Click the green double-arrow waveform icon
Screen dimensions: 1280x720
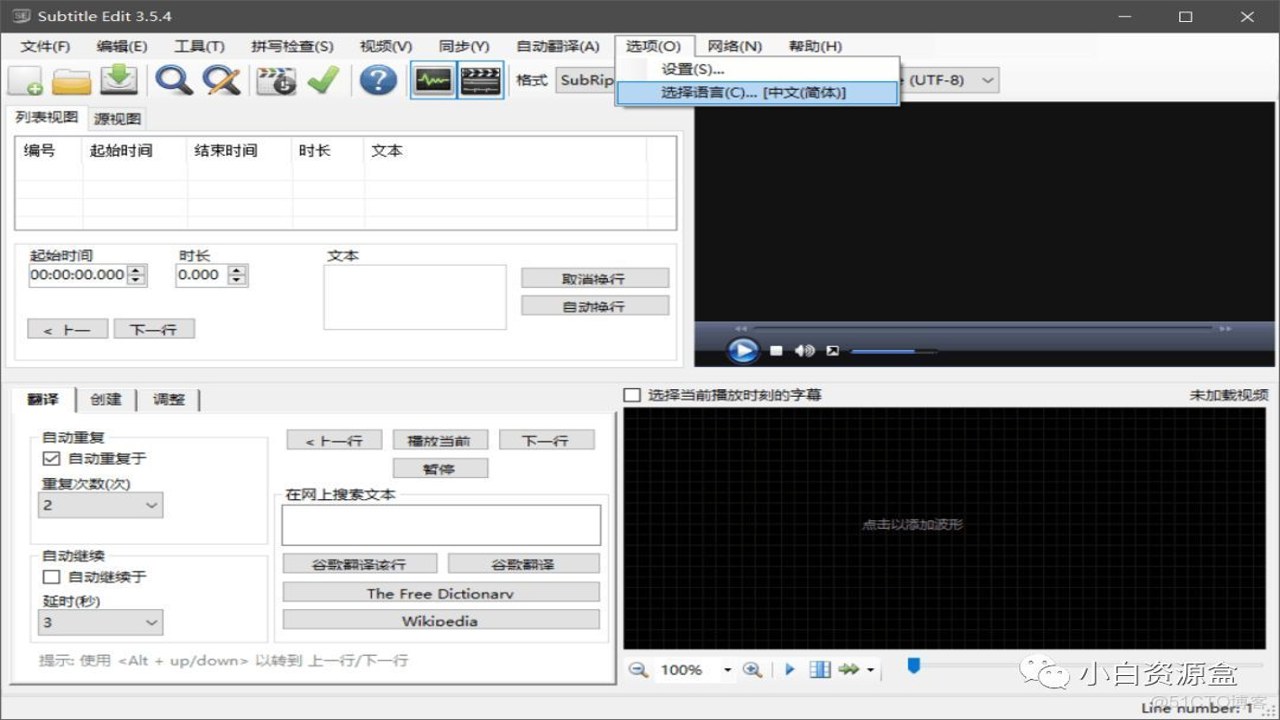[849, 670]
